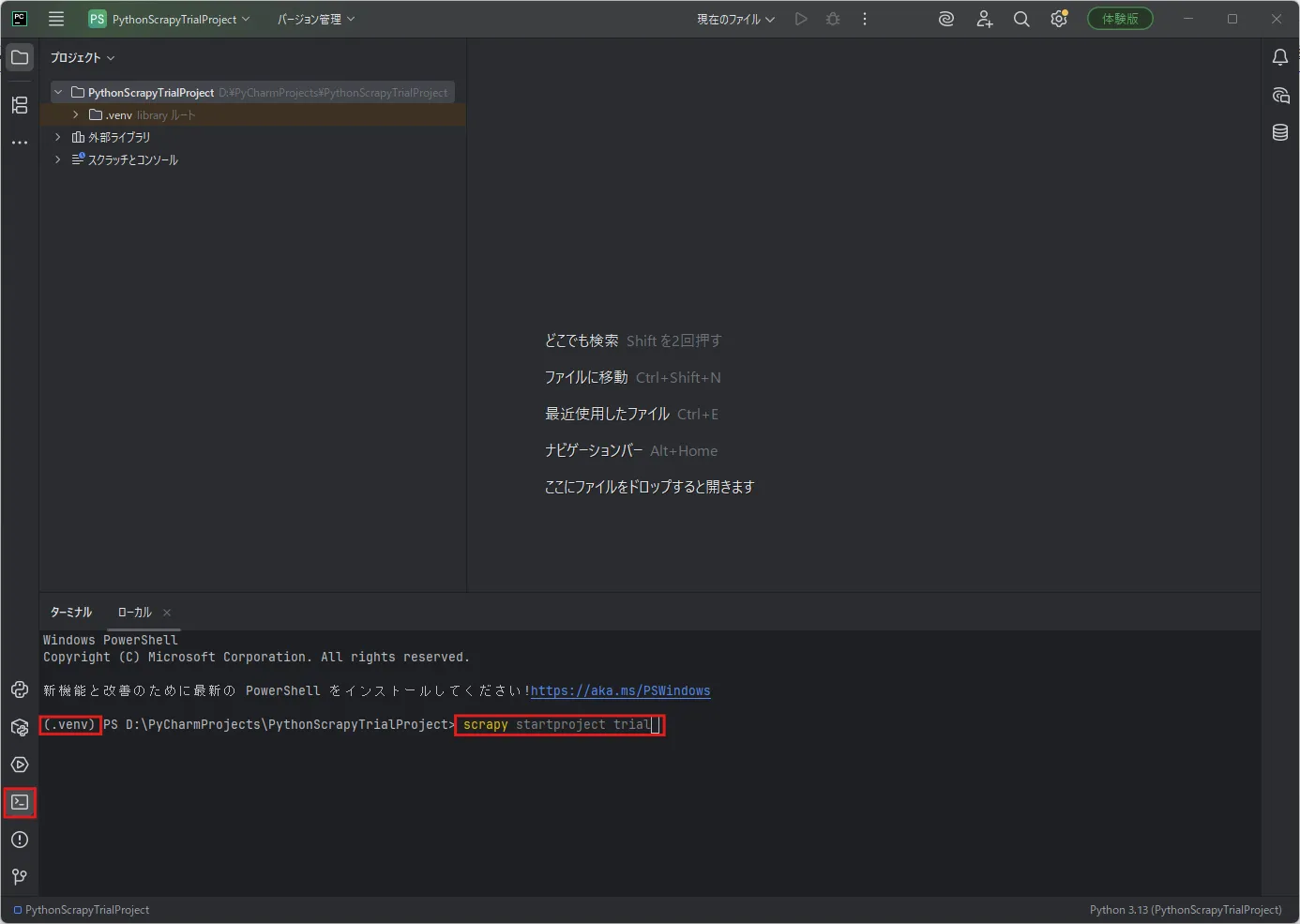Select the 外部ライブラリ tree row
Screen dimensions: 1300x924
253,137
